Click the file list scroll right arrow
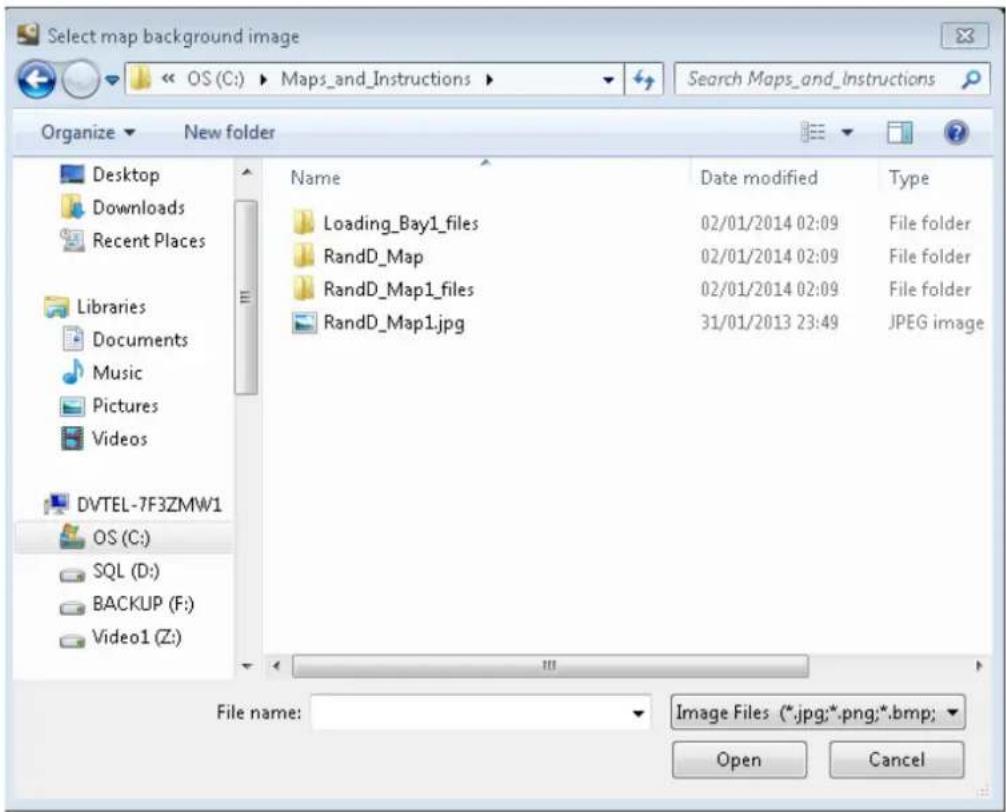Image resolution: width=1006 pixels, height=812 pixels. click(978, 666)
